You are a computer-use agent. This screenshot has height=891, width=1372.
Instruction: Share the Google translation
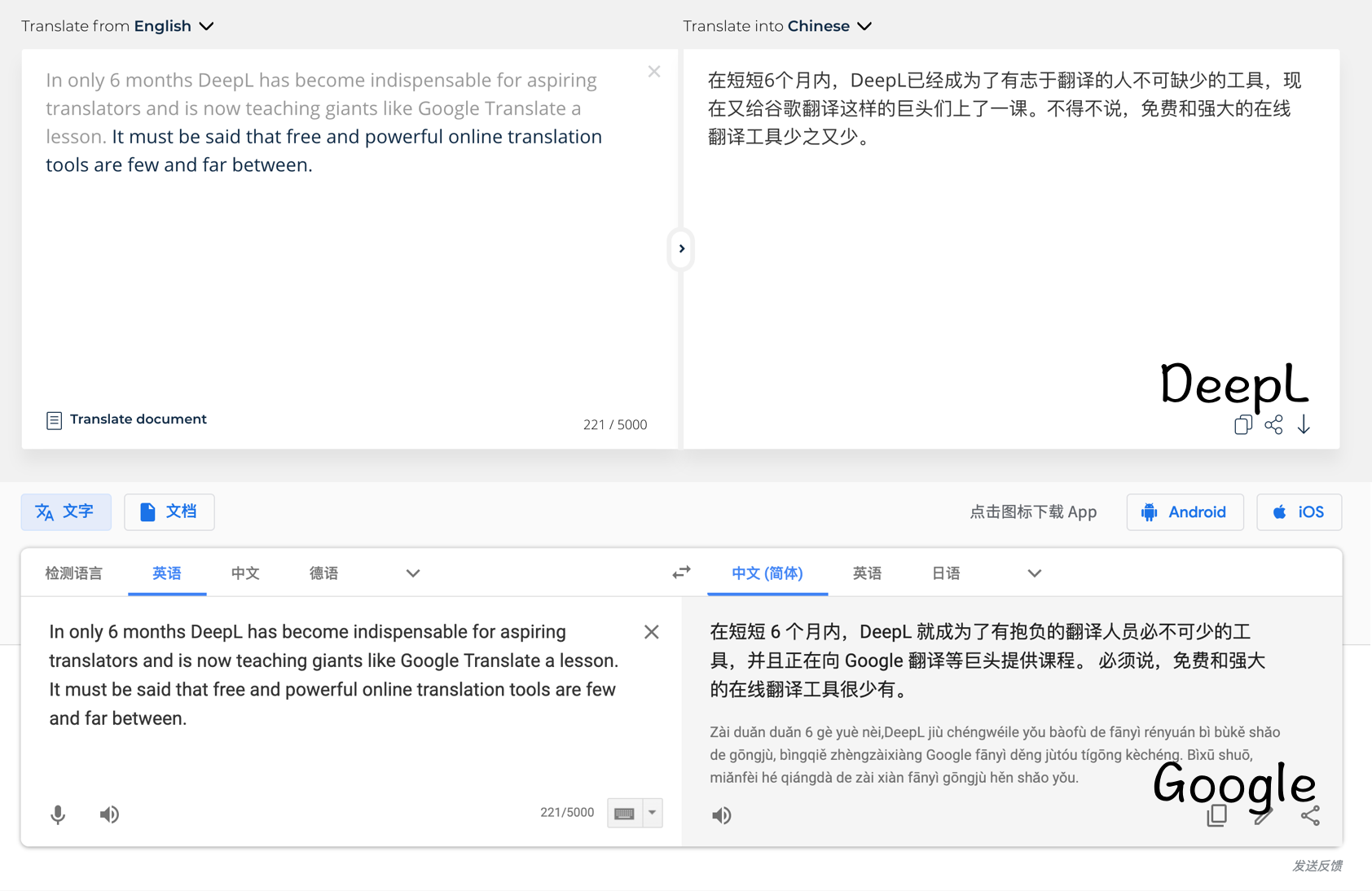(x=1311, y=814)
